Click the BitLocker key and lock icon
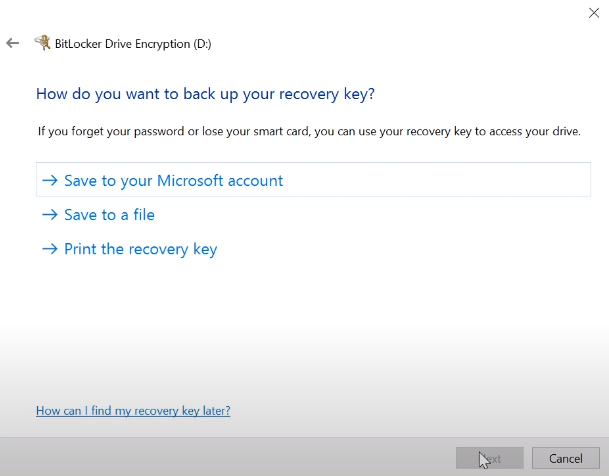The height and width of the screenshot is (476, 609). pyautogui.click(x=42, y=43)
